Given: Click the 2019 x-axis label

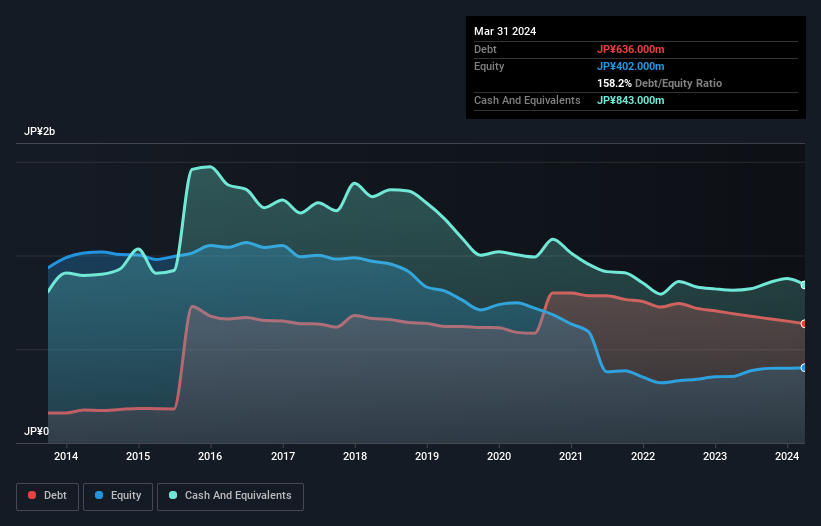Looking at the screenshot, I should tap(427, 456).
